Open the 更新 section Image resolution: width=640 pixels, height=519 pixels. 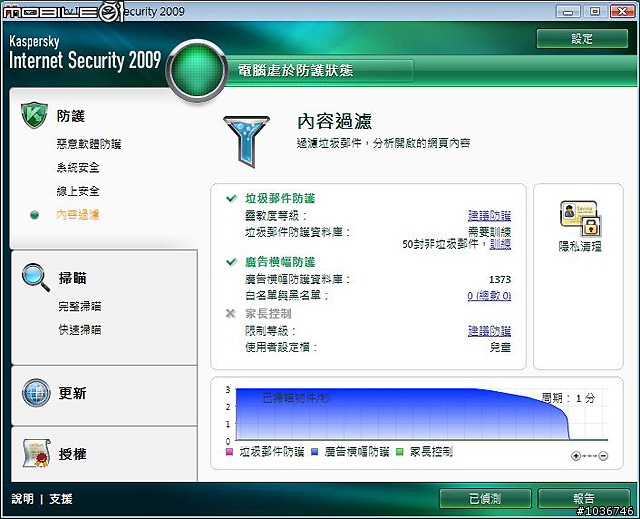tap(72, 393)
